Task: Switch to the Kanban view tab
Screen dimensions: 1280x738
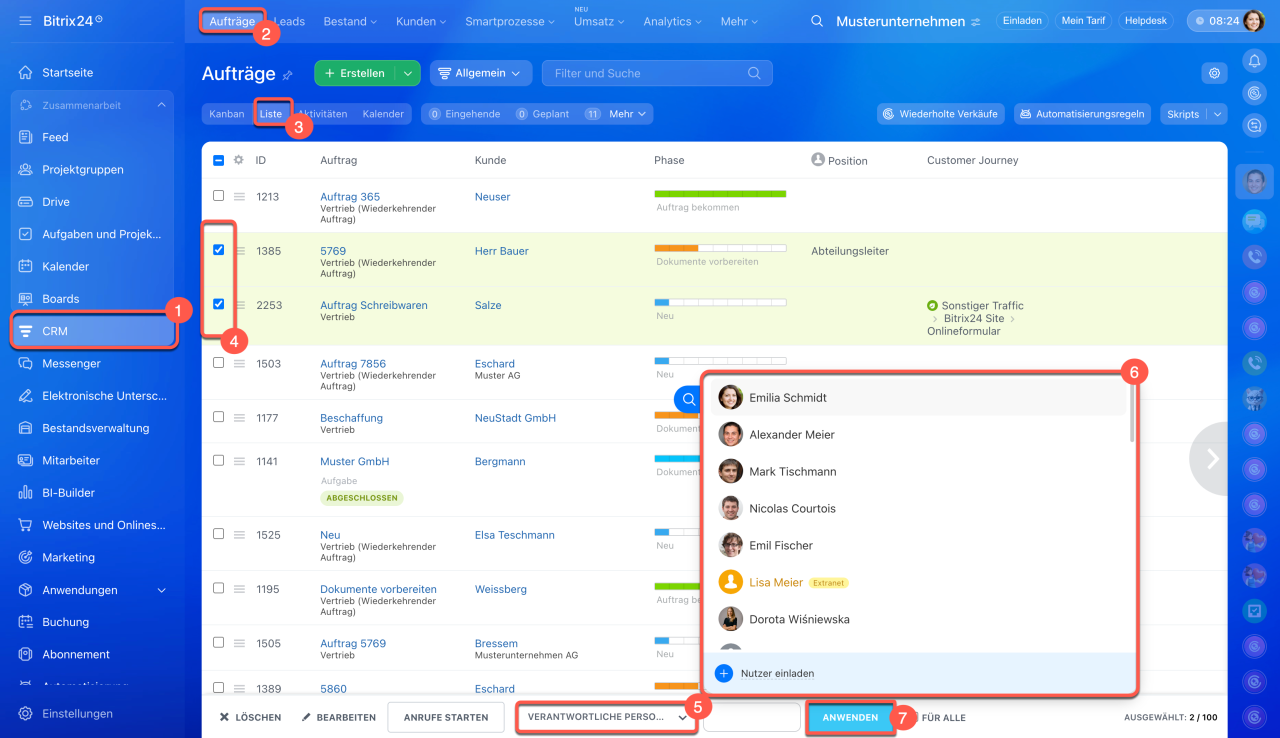Action: pos(226,114)
